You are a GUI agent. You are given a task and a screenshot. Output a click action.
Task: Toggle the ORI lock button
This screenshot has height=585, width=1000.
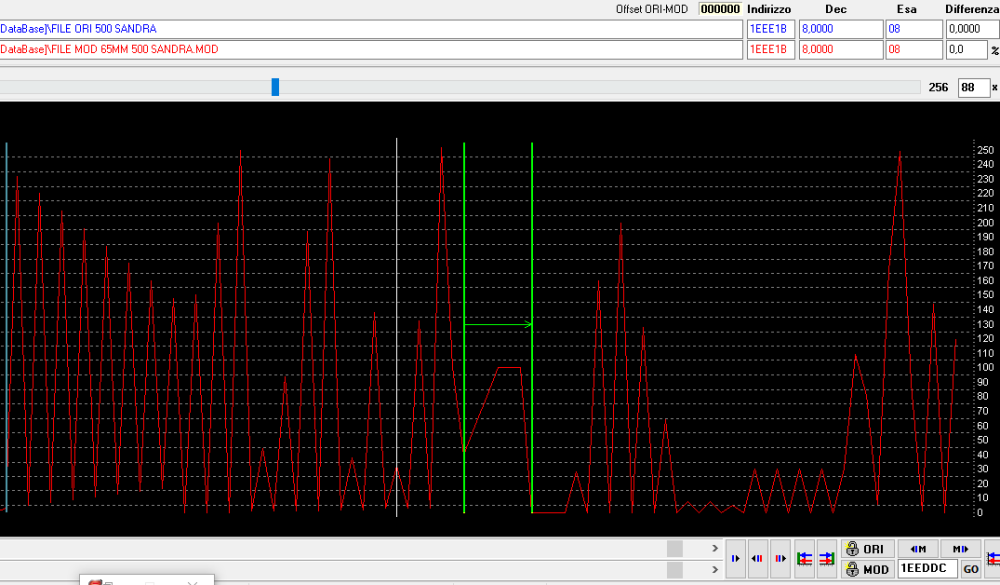pyautogui.click(x=866, y=549)
